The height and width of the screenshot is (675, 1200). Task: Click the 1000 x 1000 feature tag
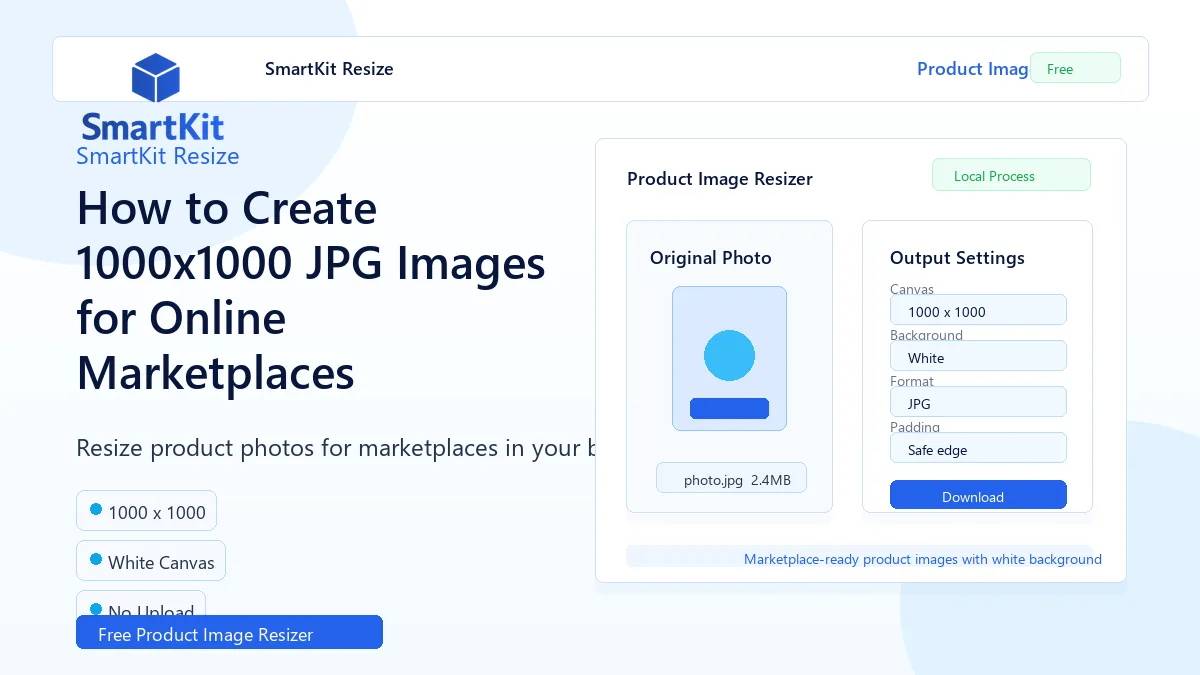pyautogui.click(x=146, y=511)
